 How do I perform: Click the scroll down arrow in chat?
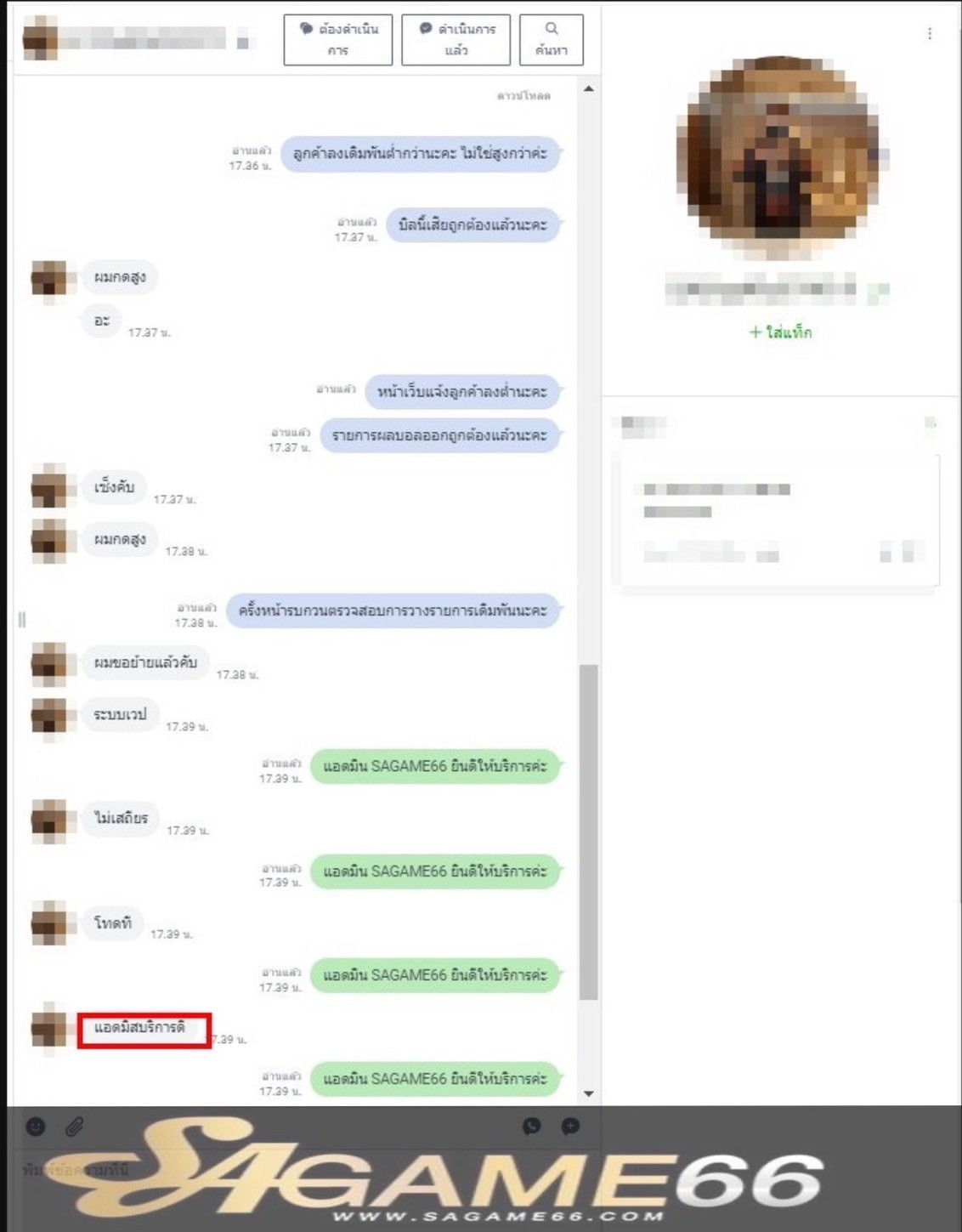click(588, 1093)
